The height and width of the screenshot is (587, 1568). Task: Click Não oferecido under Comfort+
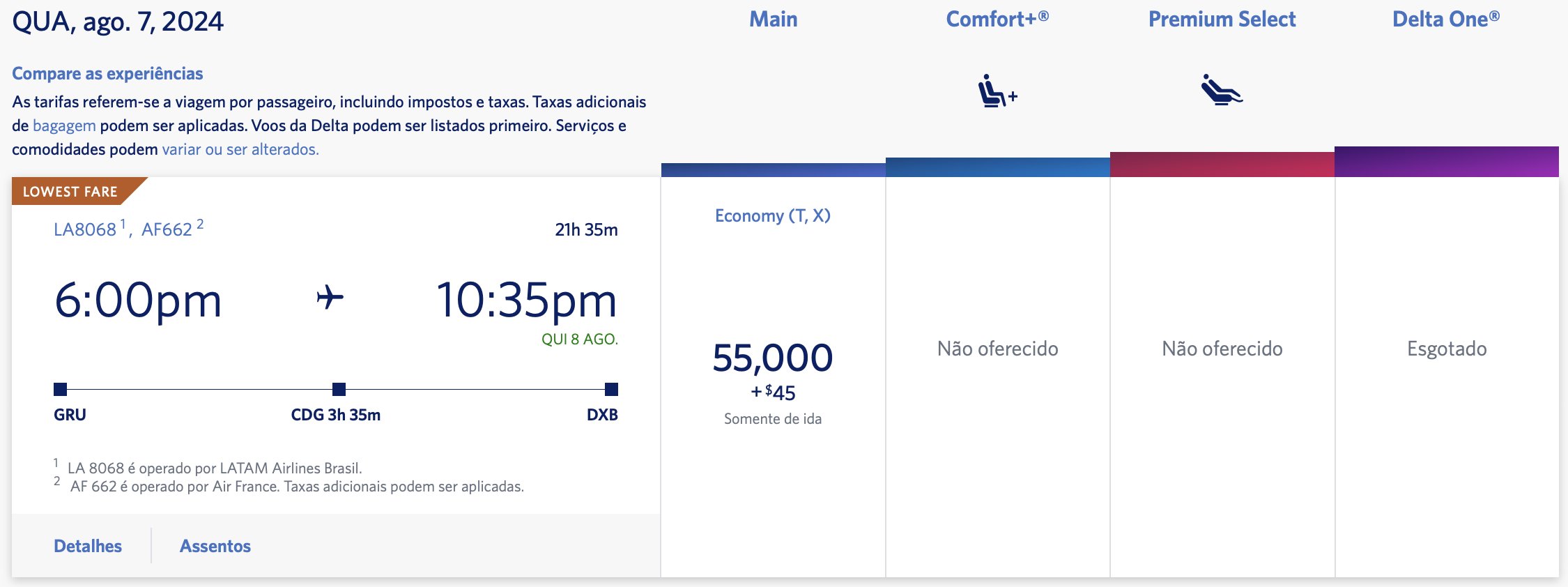997,349
